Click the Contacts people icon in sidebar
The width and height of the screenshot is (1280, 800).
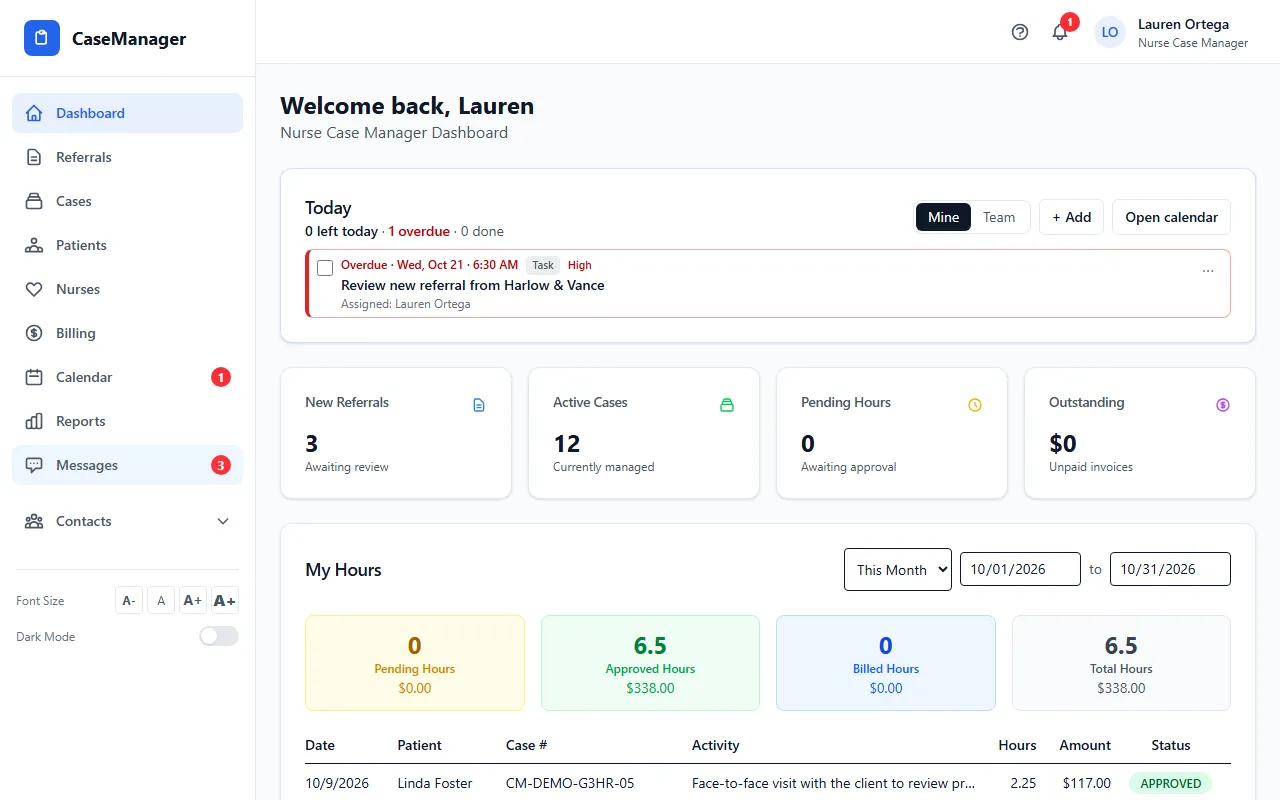(34, 521)
